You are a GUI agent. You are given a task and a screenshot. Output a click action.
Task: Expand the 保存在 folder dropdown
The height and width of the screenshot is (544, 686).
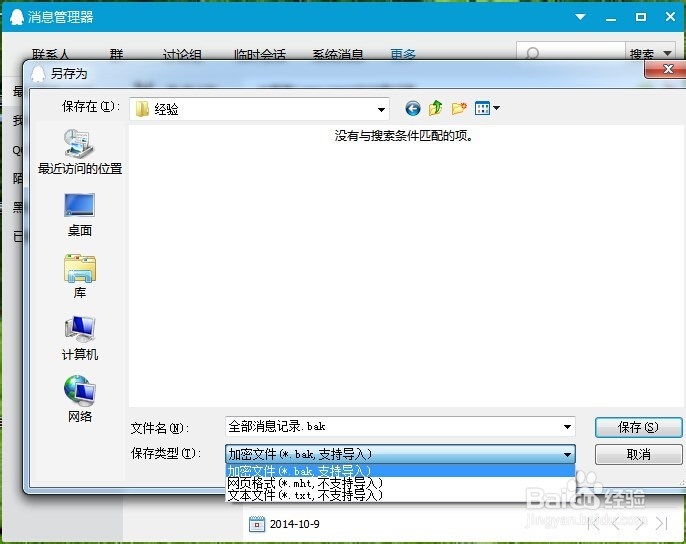point(381,109)
